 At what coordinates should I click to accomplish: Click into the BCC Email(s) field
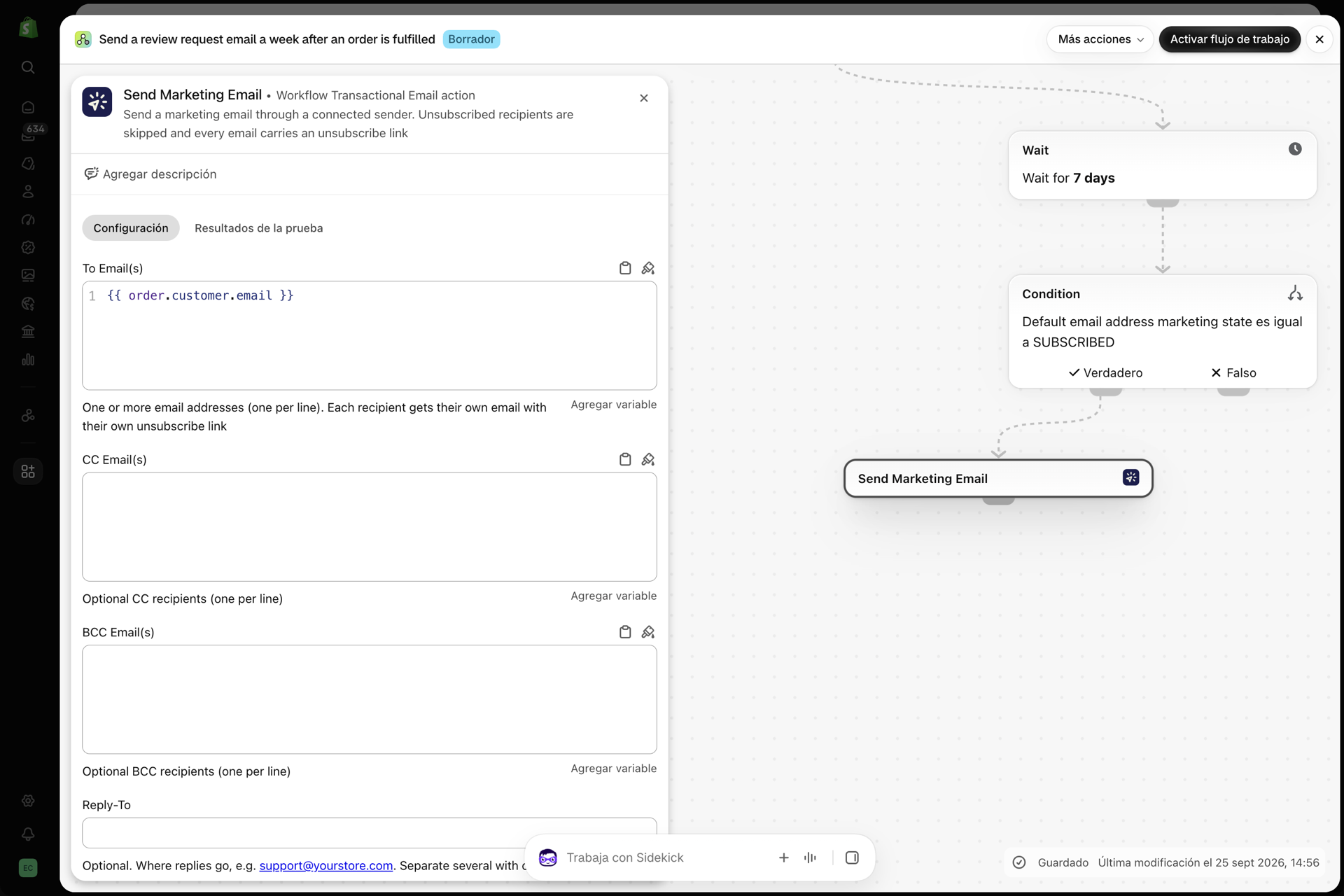coord(370,699)
